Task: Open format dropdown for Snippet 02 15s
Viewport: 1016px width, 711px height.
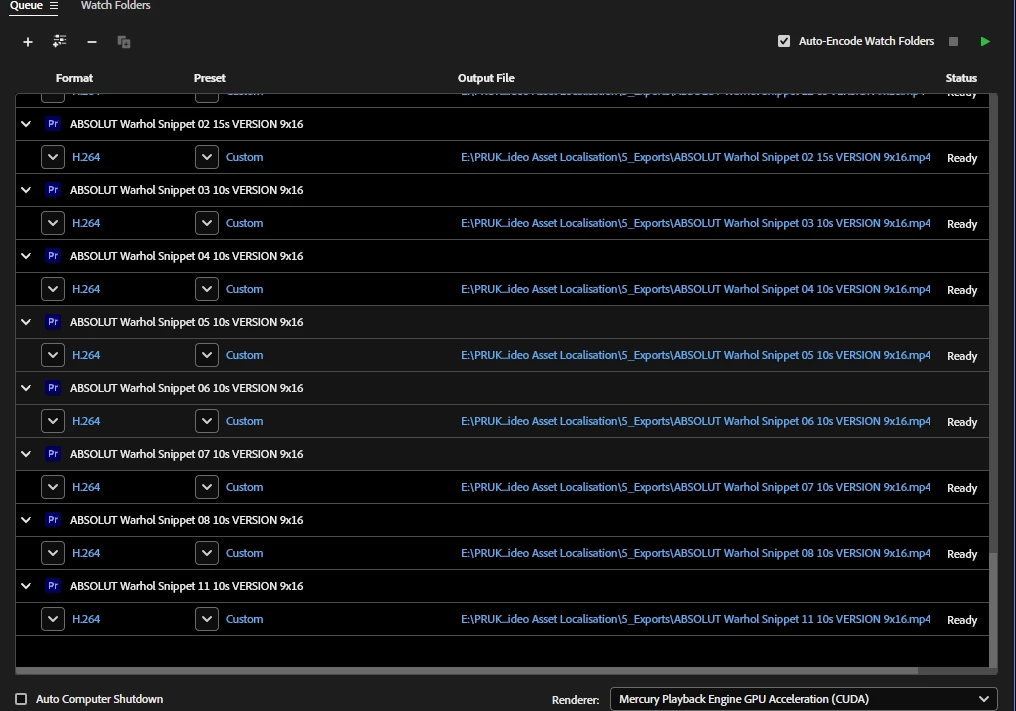Action: [x=52, y=157]
